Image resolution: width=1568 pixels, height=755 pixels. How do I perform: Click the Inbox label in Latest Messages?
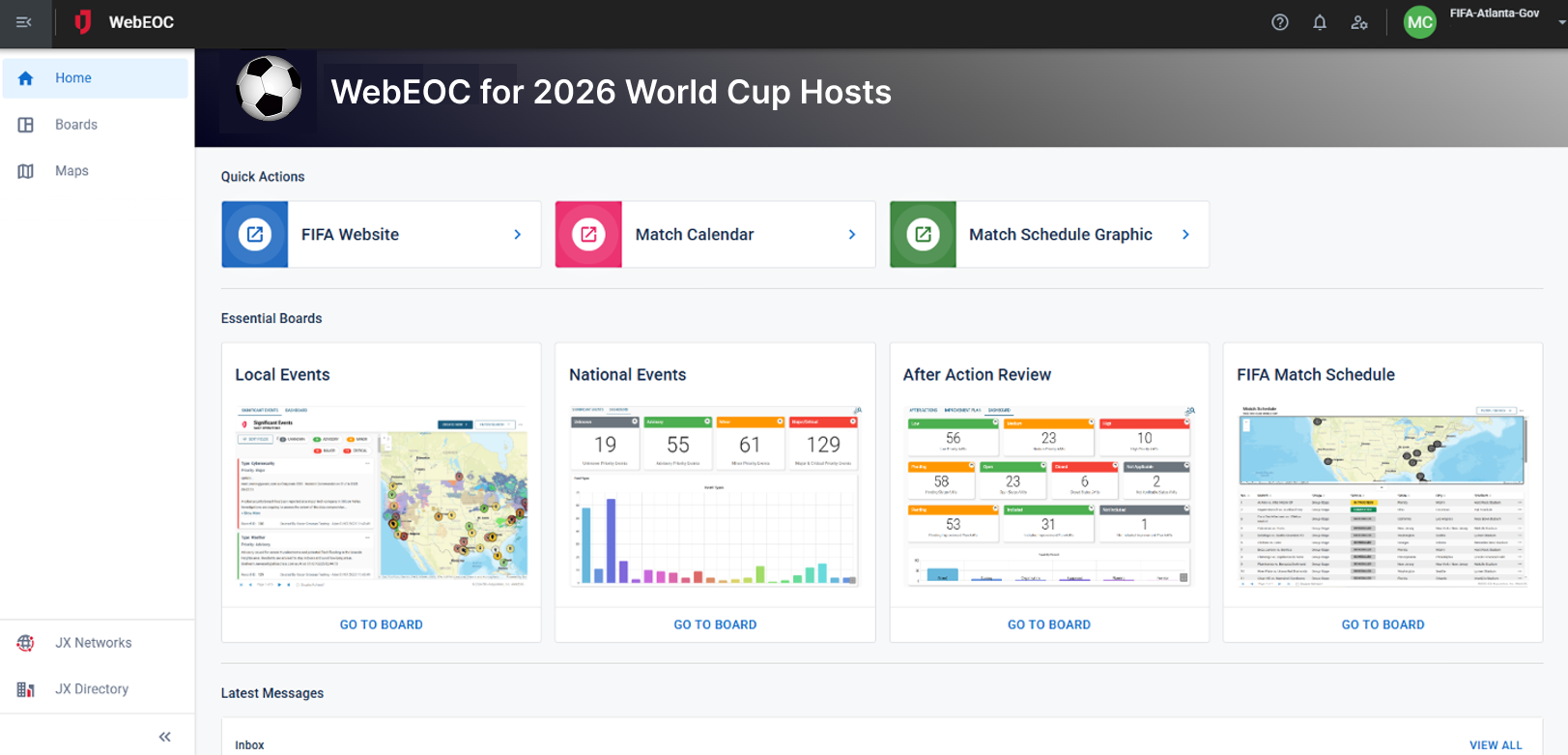pos(249,745)
